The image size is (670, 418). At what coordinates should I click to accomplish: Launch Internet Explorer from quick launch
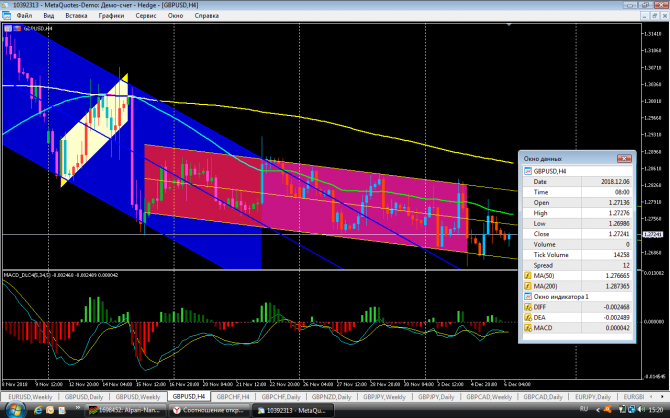click(38, 410)
